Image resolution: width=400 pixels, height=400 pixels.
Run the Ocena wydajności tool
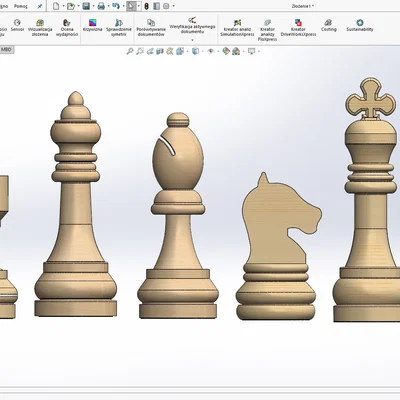67,27
